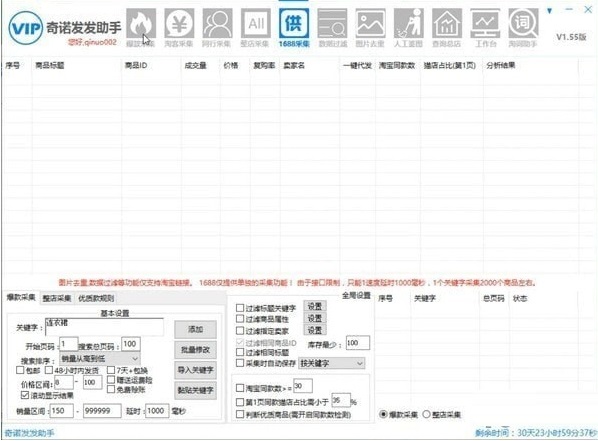Uncheck the 滚动显示结果 checkbox
Image resolution: width=598 pixels, height=441 pixels.
point(25,395)
